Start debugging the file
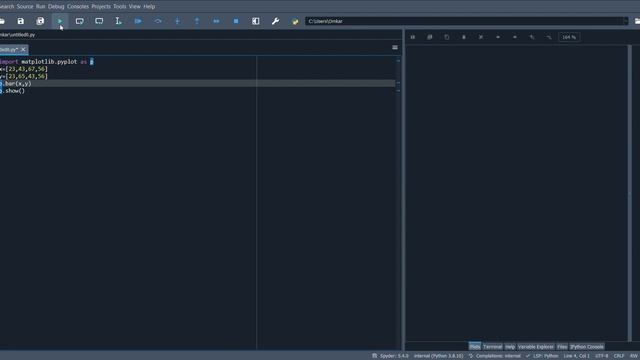The width and height of the screenshot is (640, 360). 138,21
